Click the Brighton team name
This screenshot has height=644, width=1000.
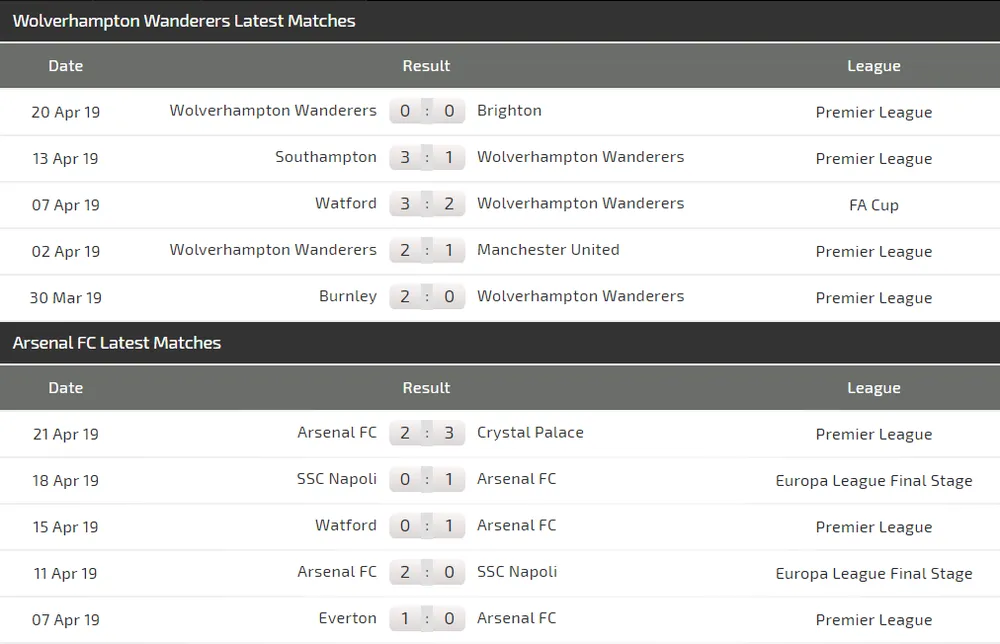pyautogui.click(x=509, y=111)
